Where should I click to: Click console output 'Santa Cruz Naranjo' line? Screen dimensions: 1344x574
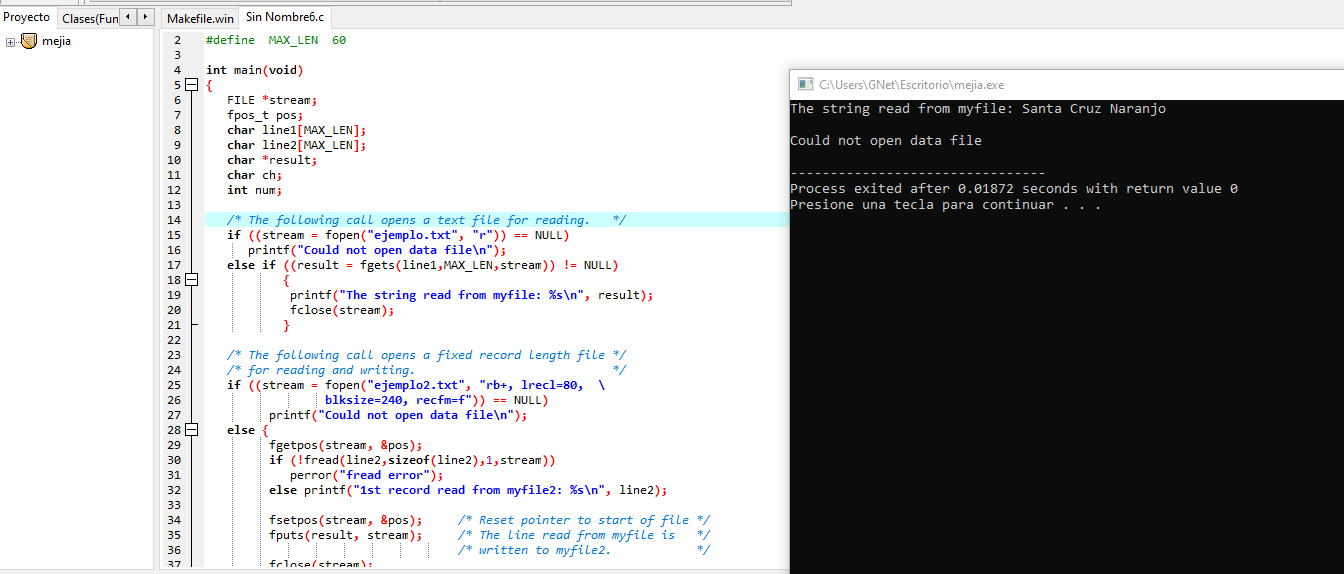[x=978, y=109]
